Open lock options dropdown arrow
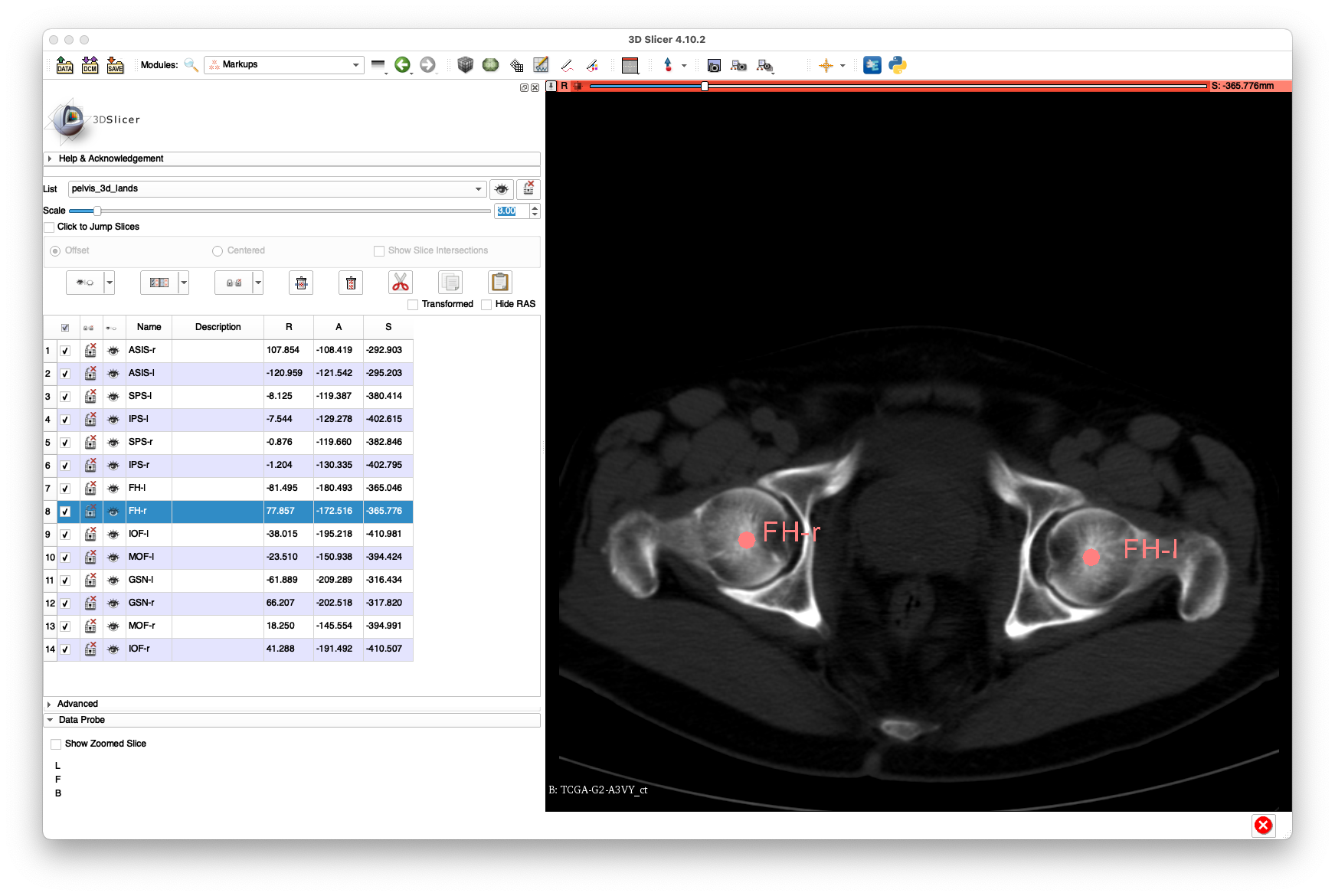 258,283
